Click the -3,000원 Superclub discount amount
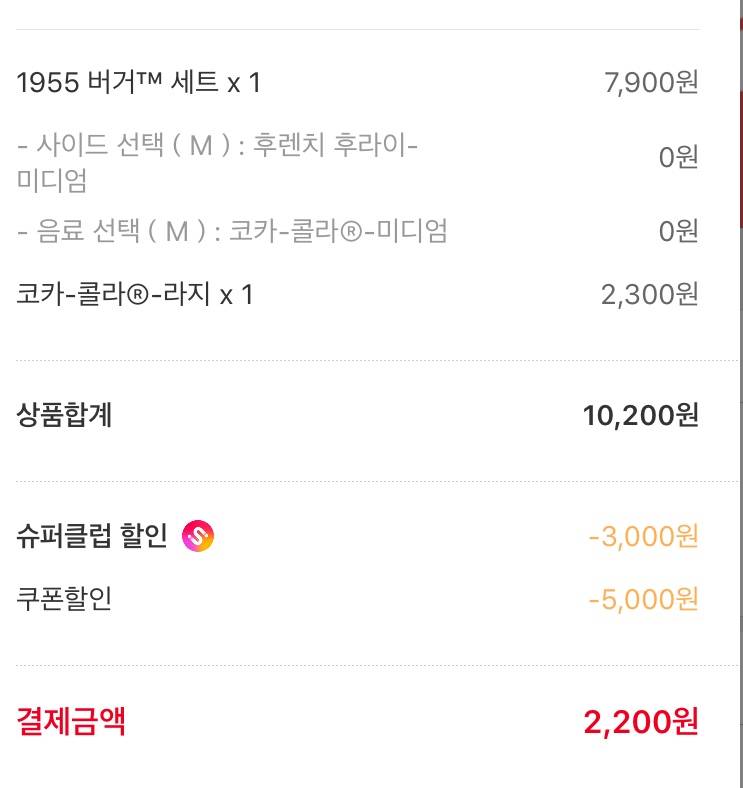Screen dimensions: 743x788 [x=643, y=536]
